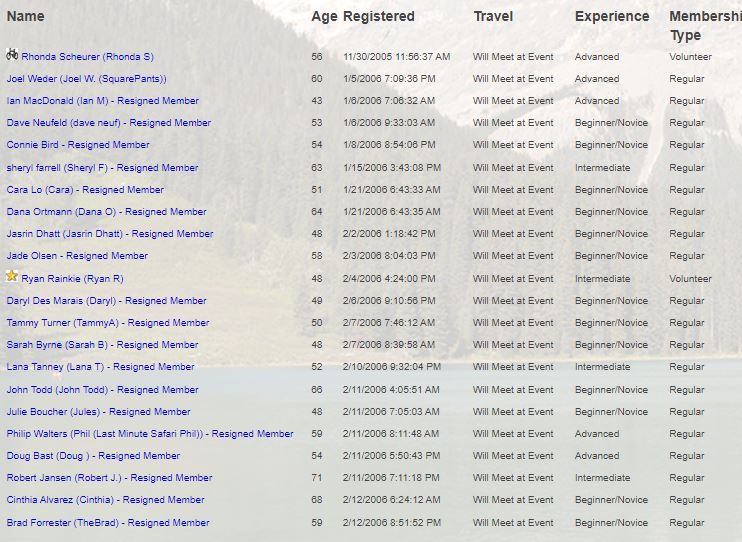Viewport: 742px width, 542px height.
Task: Click the Name column header
Action: [x=25, y=16]
